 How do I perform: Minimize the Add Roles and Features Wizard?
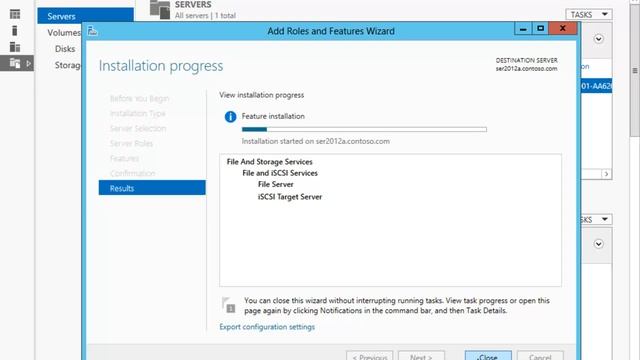(523, 29)
